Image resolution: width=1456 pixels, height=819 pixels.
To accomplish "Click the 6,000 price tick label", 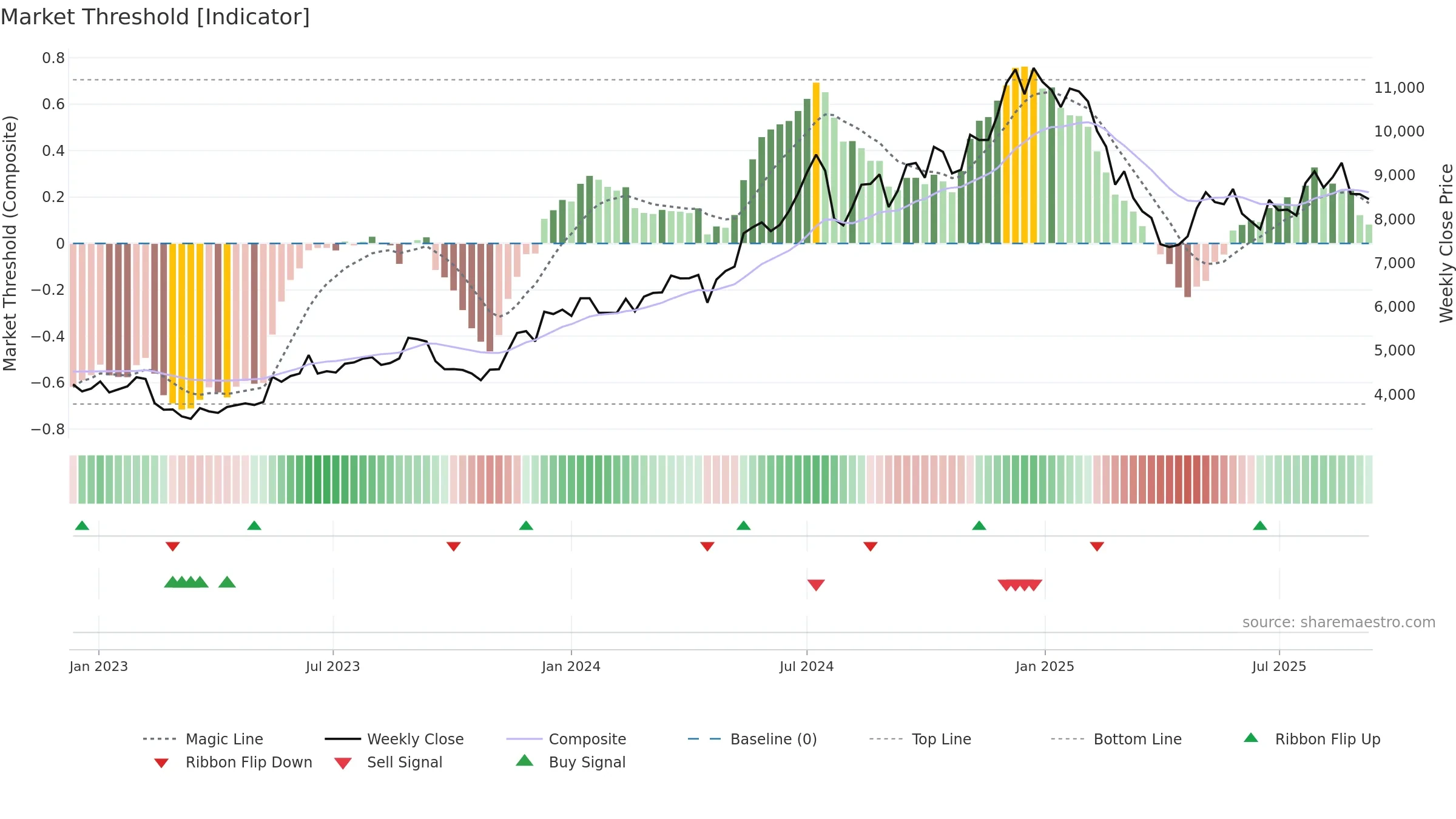I will click(x=1395, y=307).
